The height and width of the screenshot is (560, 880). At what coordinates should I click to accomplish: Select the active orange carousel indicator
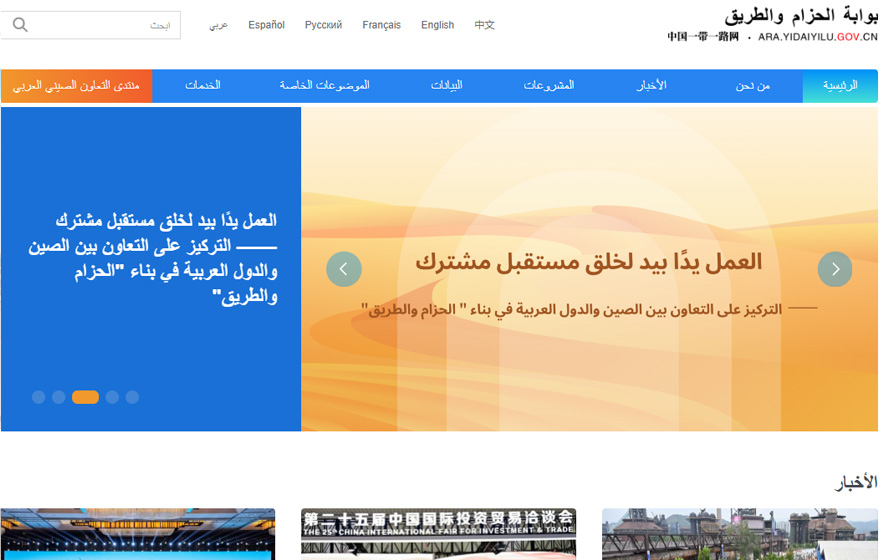point(85,397)
